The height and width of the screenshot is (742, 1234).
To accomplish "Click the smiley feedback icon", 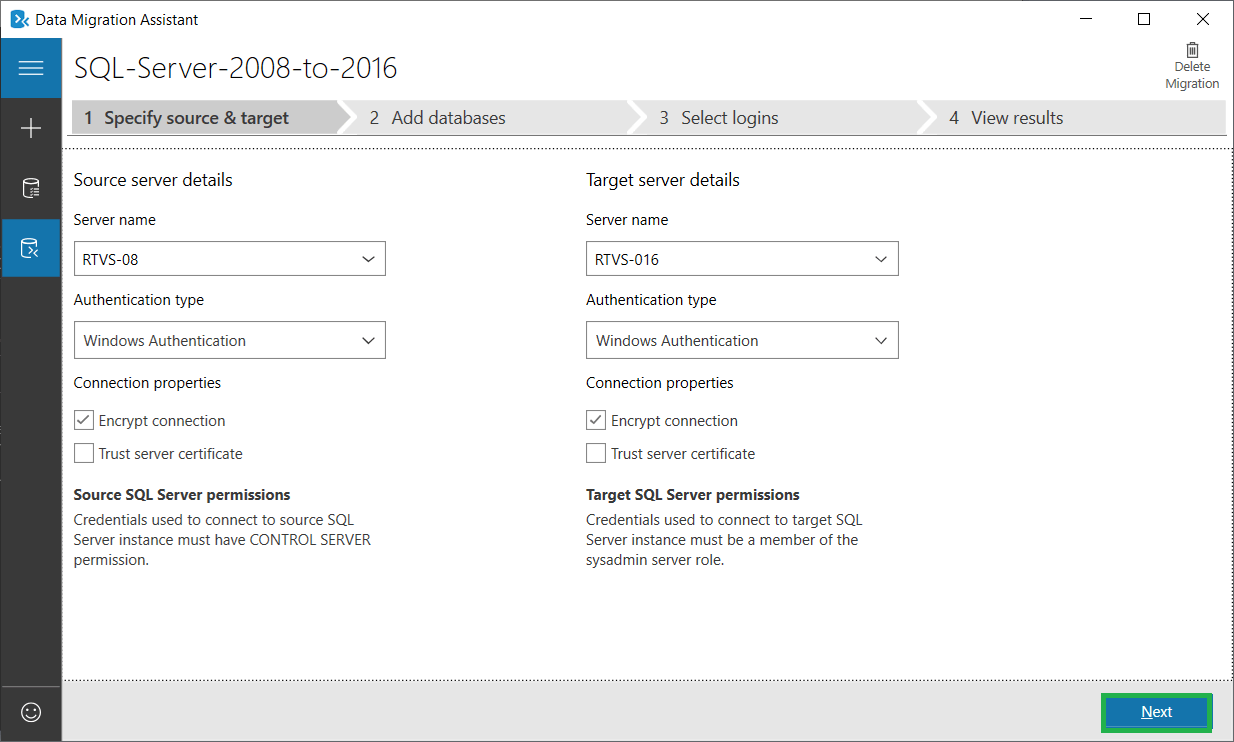I will click(x=31, y=712).
